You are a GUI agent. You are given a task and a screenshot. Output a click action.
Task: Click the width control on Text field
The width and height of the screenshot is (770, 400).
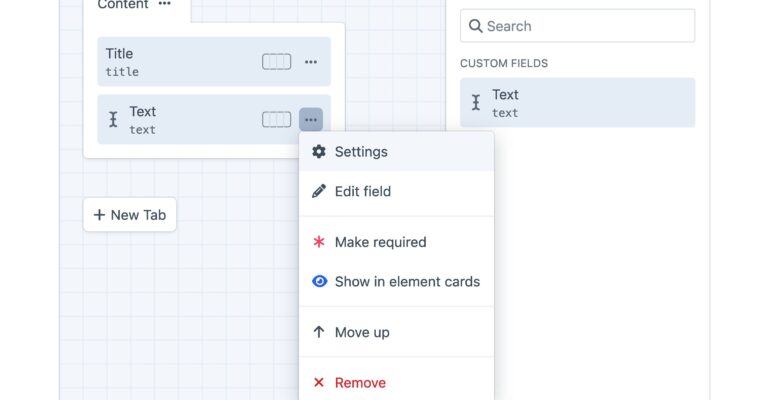pyautogui.click(x=276, y=119)
